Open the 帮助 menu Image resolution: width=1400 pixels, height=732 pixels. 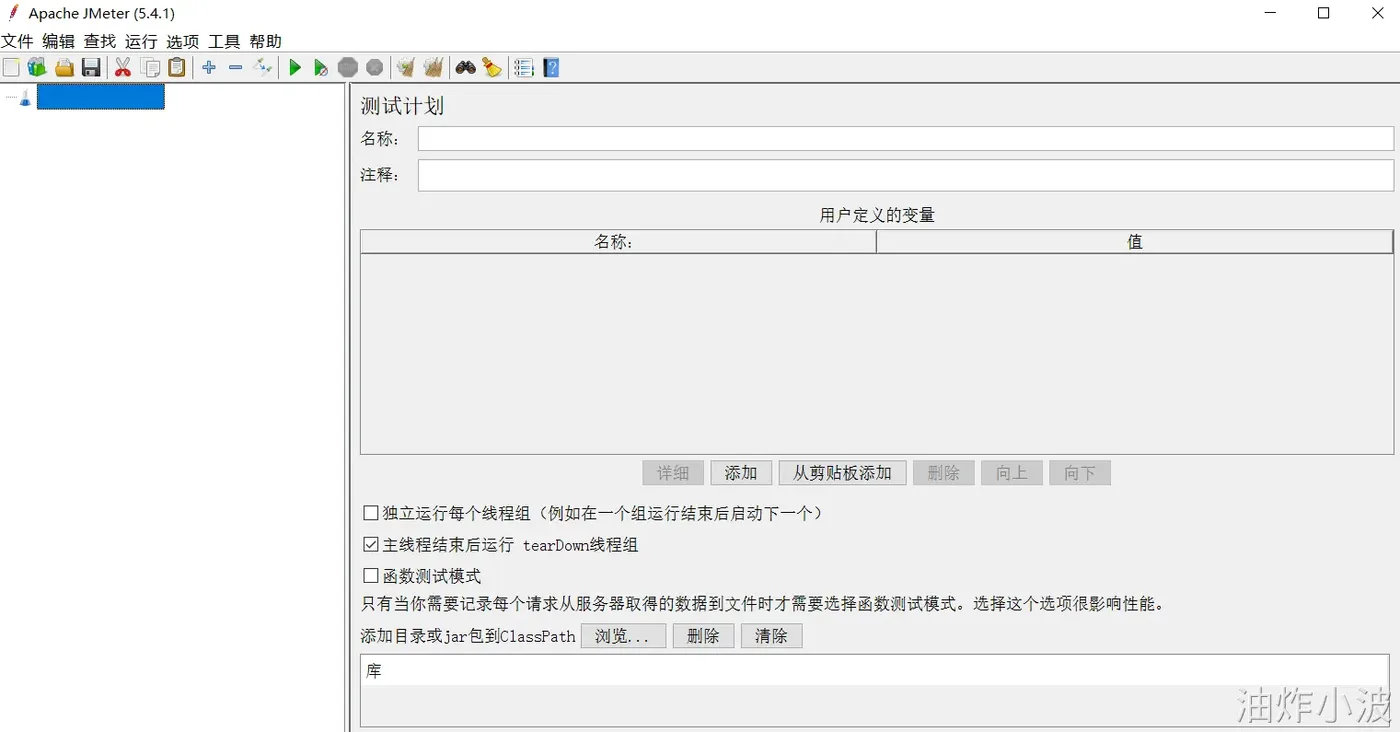click(x=266, y=41)
